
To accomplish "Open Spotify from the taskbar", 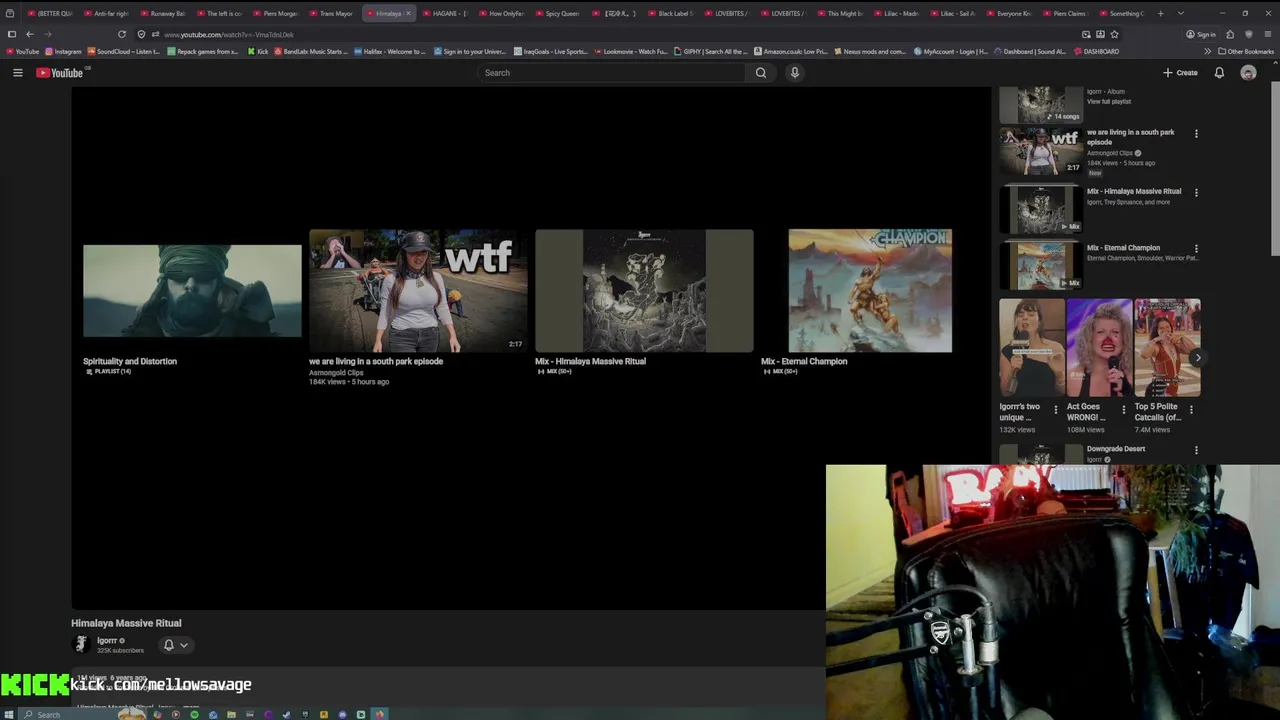I will pyautogui.click(x=194, y=714).
